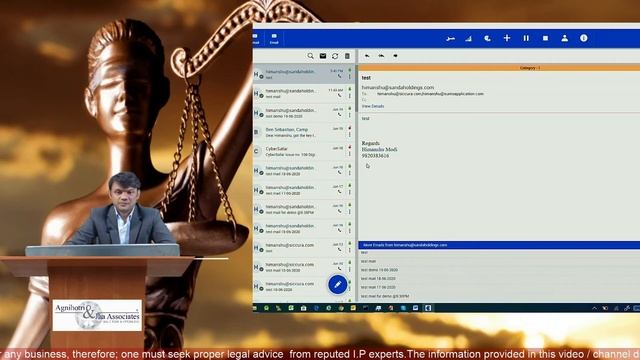This screenshot has width=640, height=360.
Task: Open more options for first test email
Action: click(349, 77)
